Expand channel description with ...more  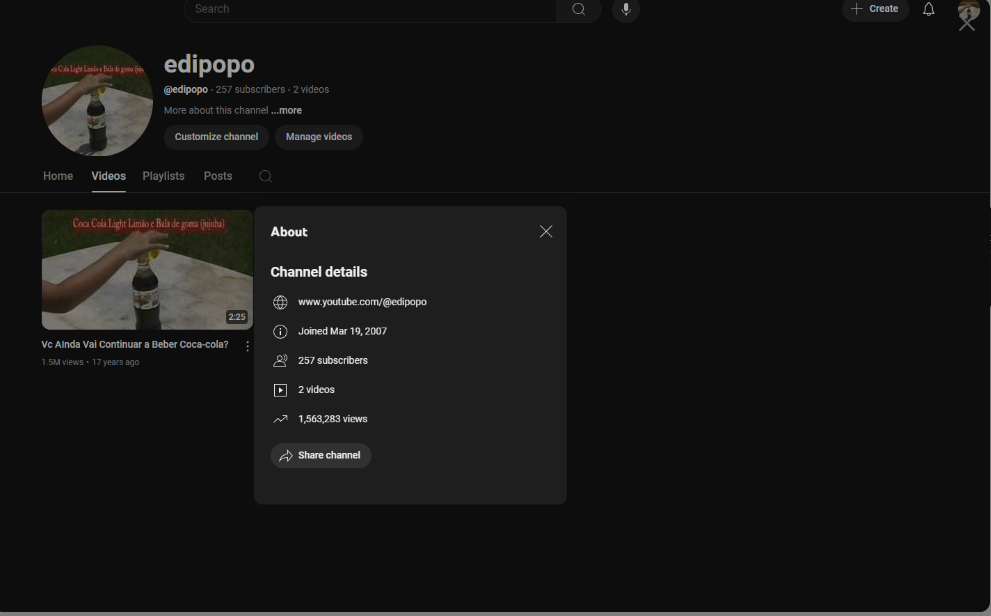point(286,111)
